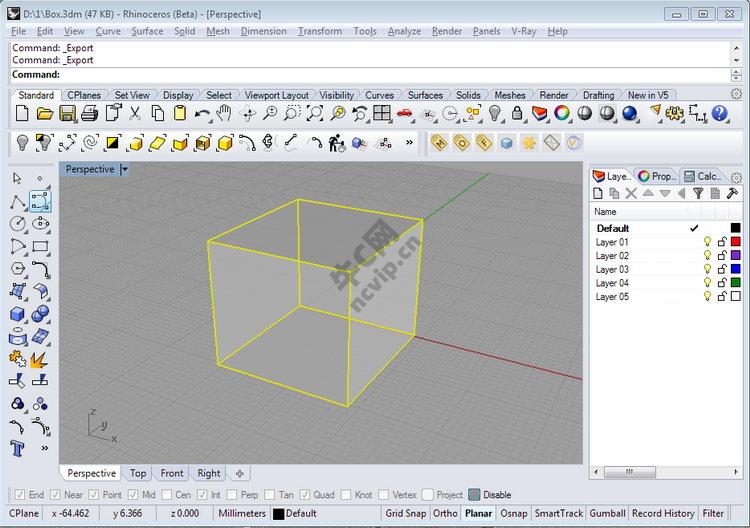Switch to the Front viewport tab
Viewport: 750px width, 528px height.
172,473
